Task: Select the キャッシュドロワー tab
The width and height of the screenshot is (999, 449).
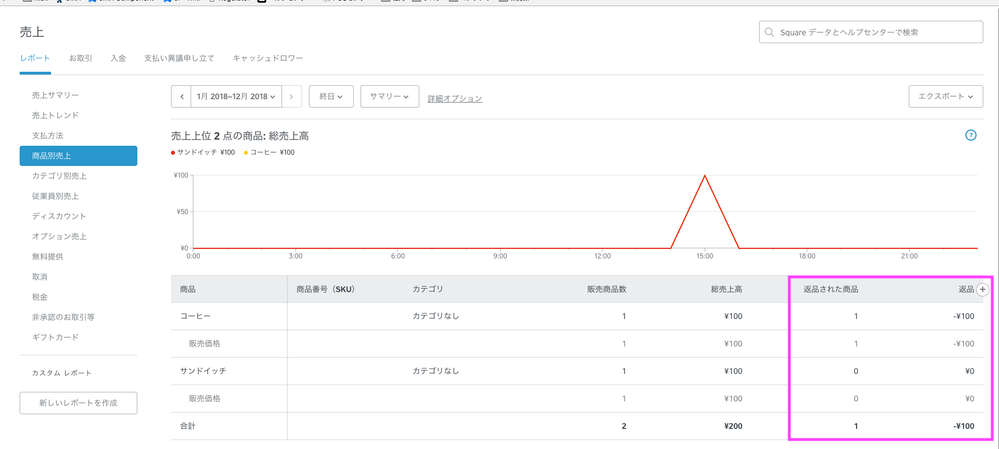Action: 267,59
